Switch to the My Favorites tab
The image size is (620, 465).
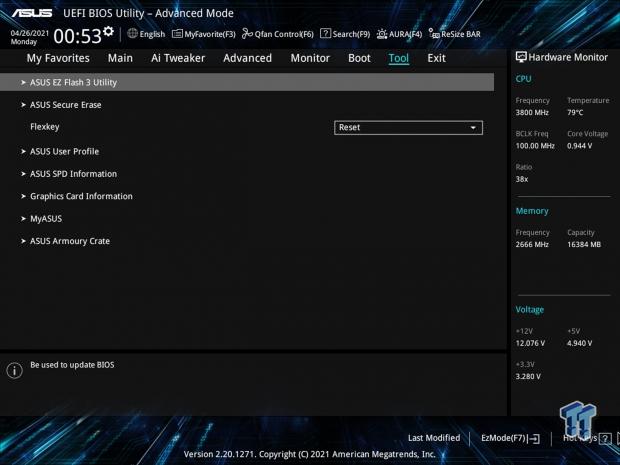(x=58, y=58)
